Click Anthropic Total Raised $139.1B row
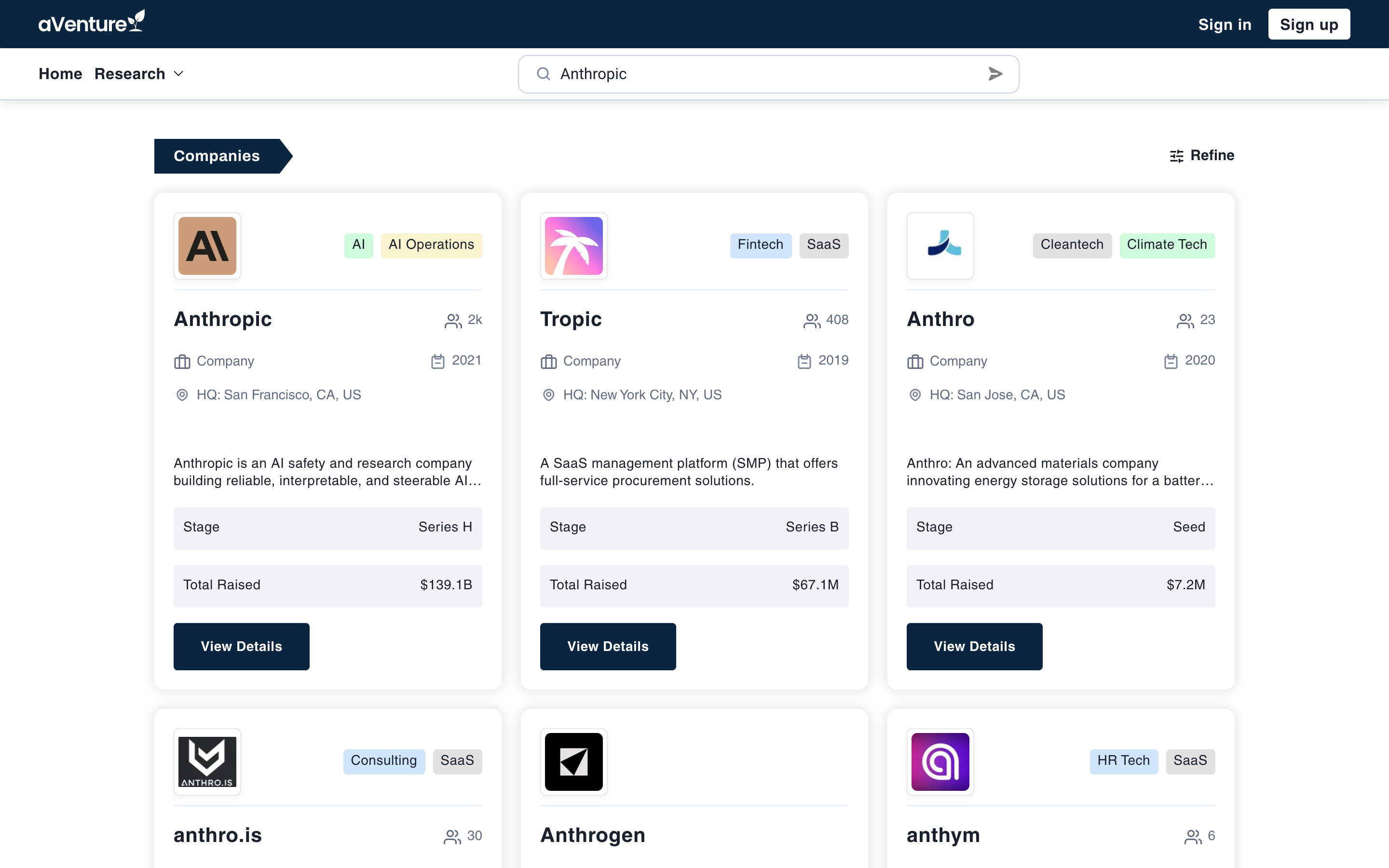The height and width of the screenshot is (868, 1389). pos(328,586)
